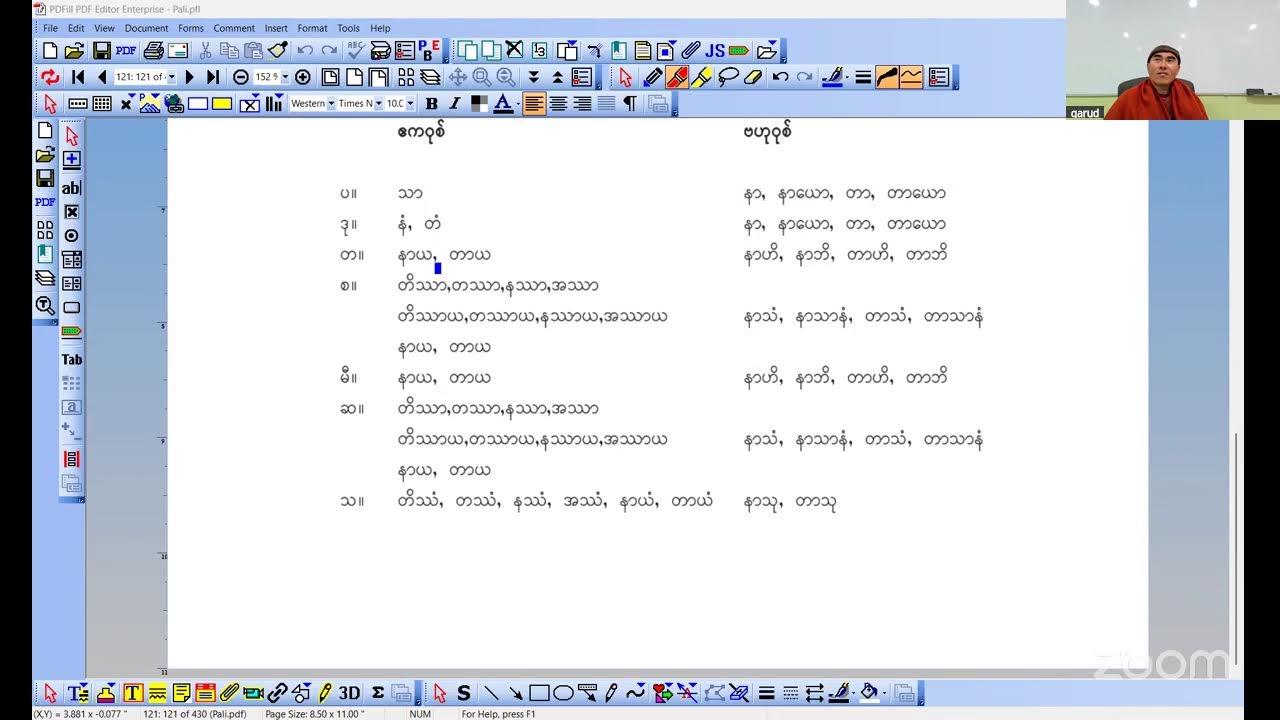Select the Rectangle shape tool in bottom toolbar
This screenshot has height=720, width=1280.
(x=539, y=693)
